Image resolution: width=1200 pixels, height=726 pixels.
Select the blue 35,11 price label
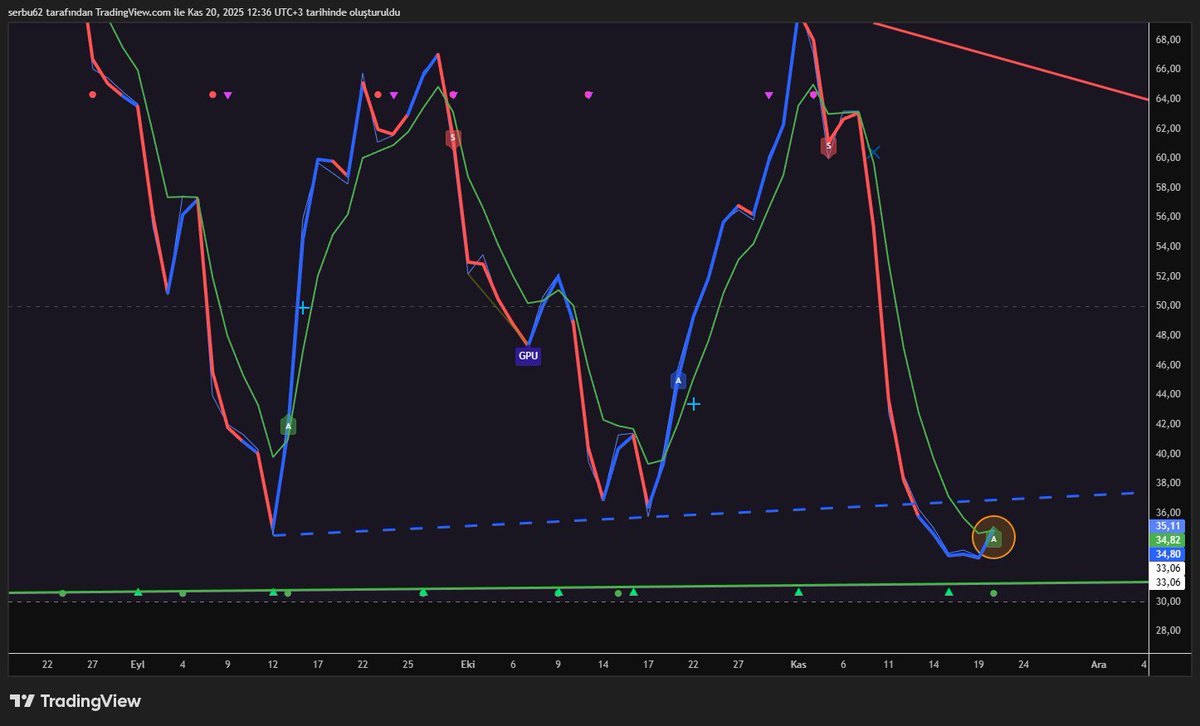point(1169,525)
